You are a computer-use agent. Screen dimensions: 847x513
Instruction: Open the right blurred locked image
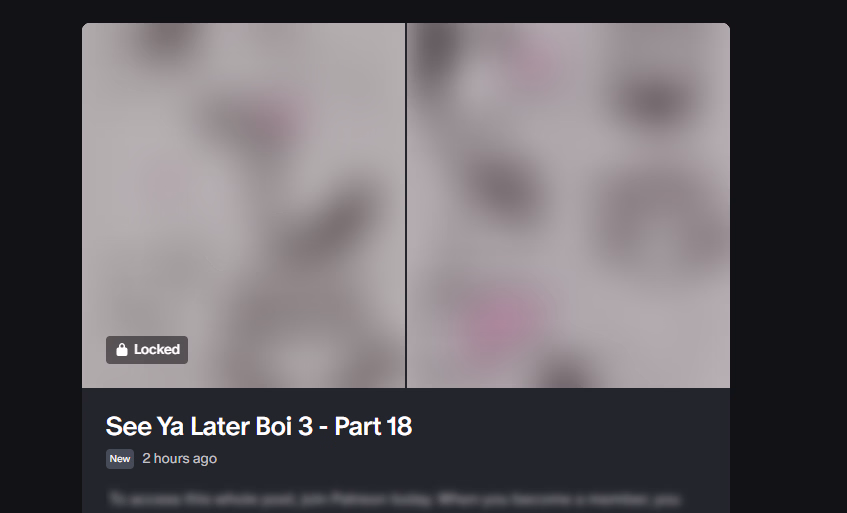[x=568, y=205]
